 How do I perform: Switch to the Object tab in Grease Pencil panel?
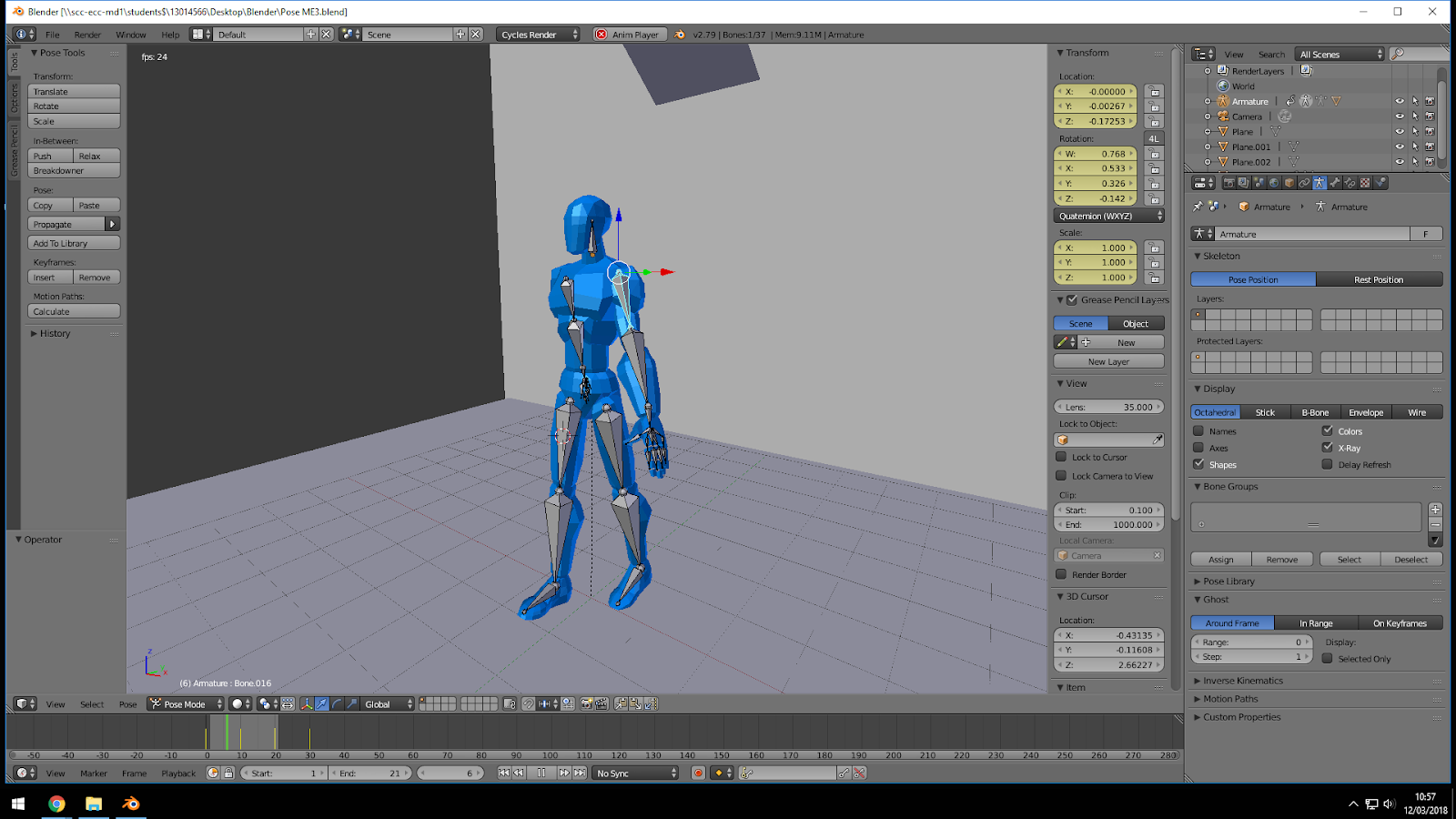(1136, 323)
